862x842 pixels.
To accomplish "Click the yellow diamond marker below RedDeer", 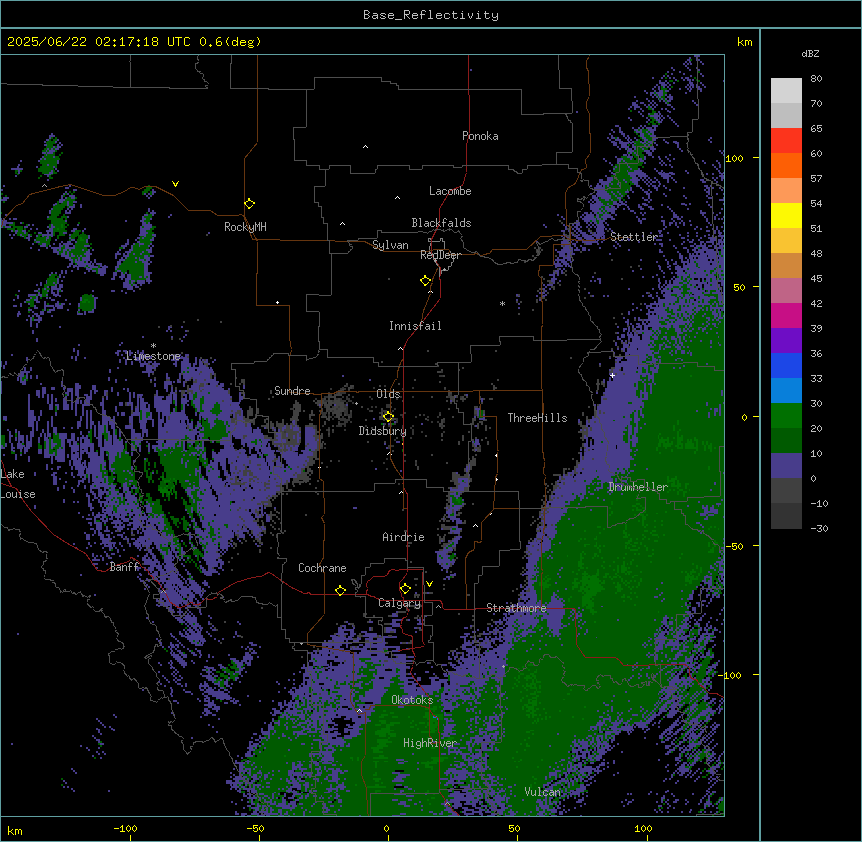I will (x=426, y=281).
